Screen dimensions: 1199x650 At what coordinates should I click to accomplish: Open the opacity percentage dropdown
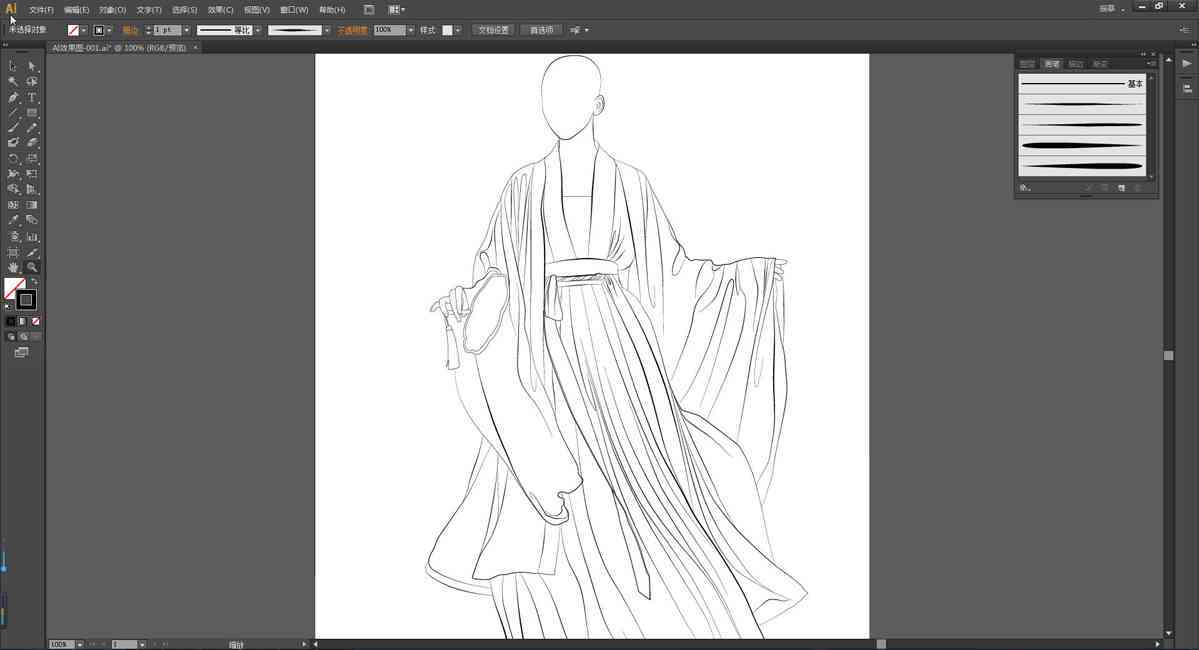tap(411, 31)
